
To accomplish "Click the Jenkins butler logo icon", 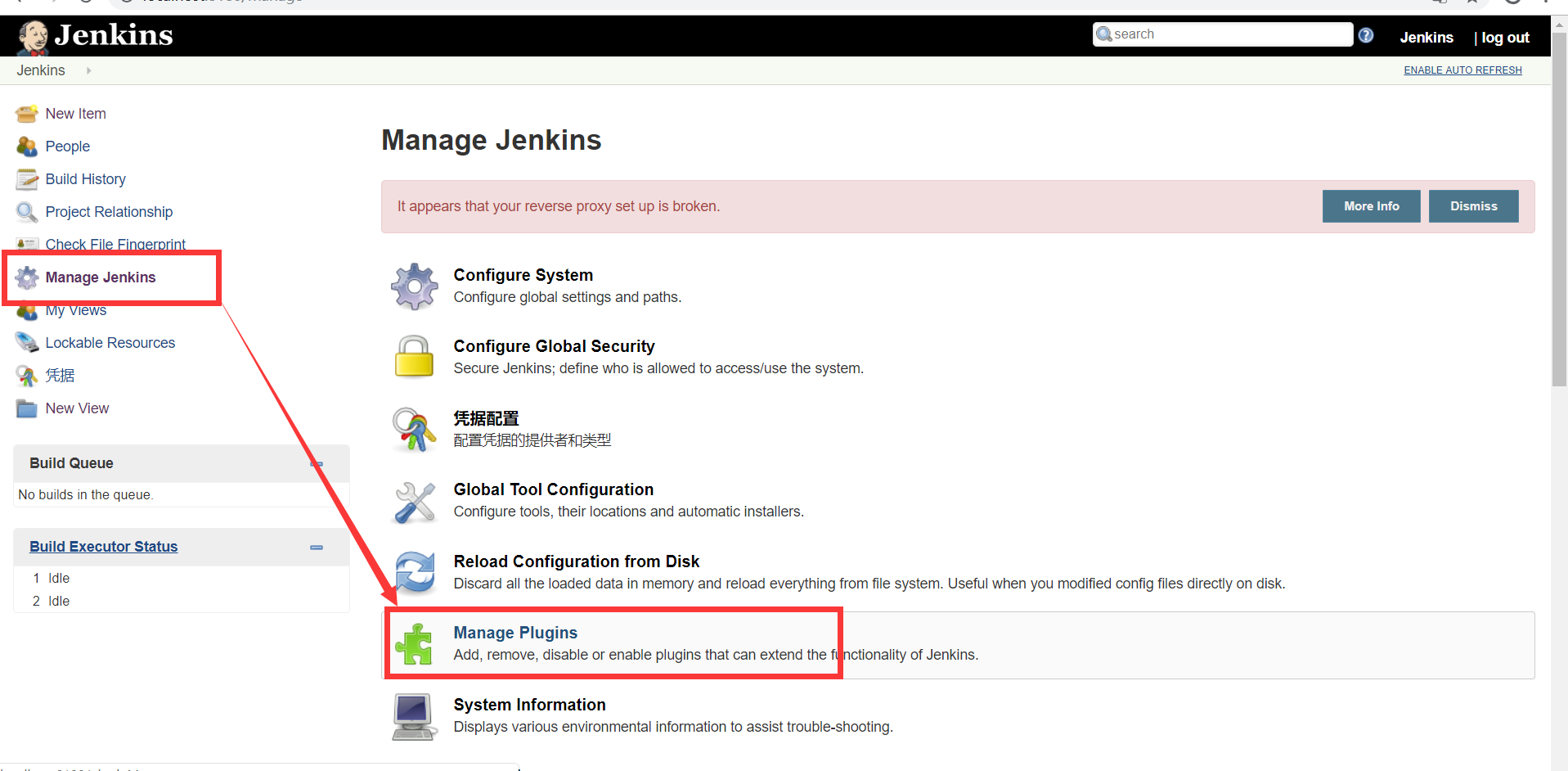I will pos(33,37).
